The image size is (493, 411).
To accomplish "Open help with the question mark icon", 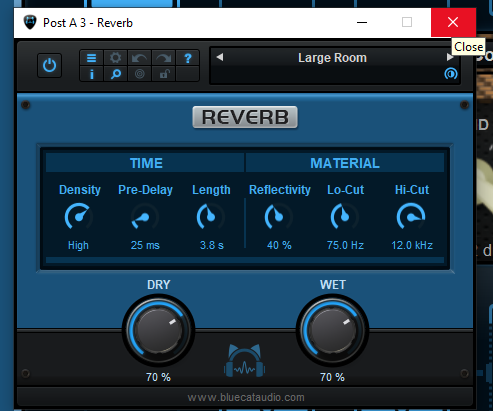I will pos(188,58).
